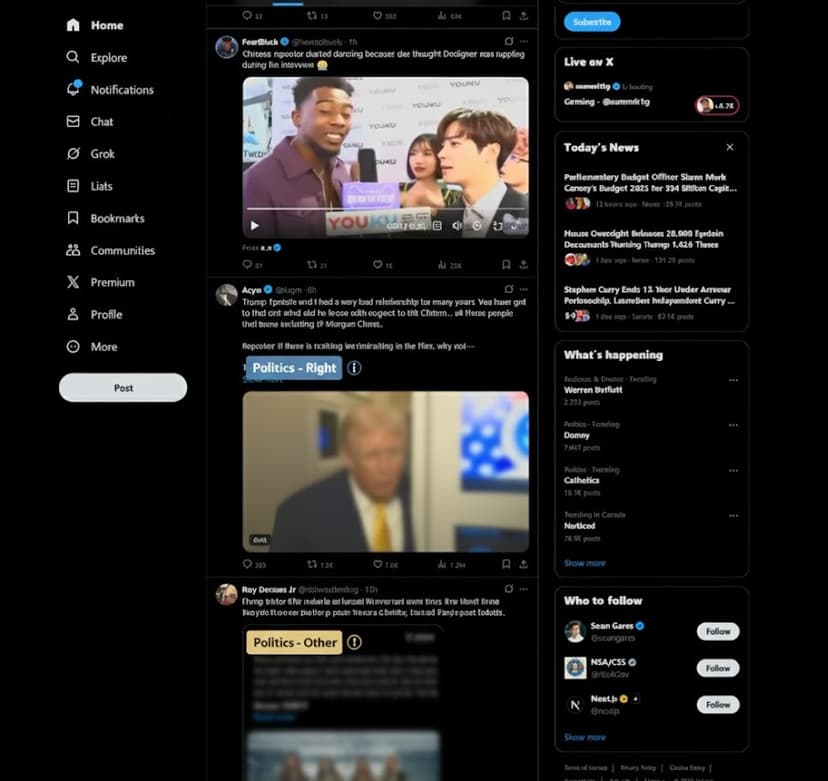828x781 pixels.
Task: Show more trending topics in What's happening
Action: coord(584,563)
